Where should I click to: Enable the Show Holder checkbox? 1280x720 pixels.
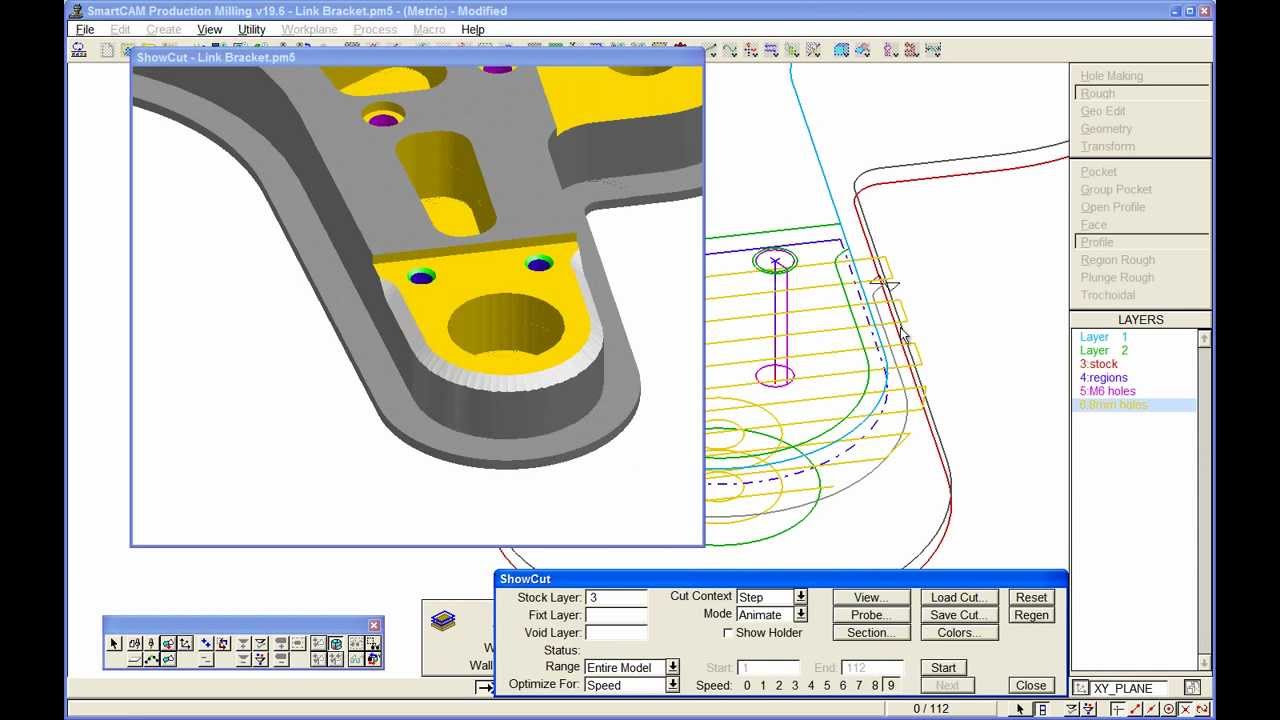727,633
